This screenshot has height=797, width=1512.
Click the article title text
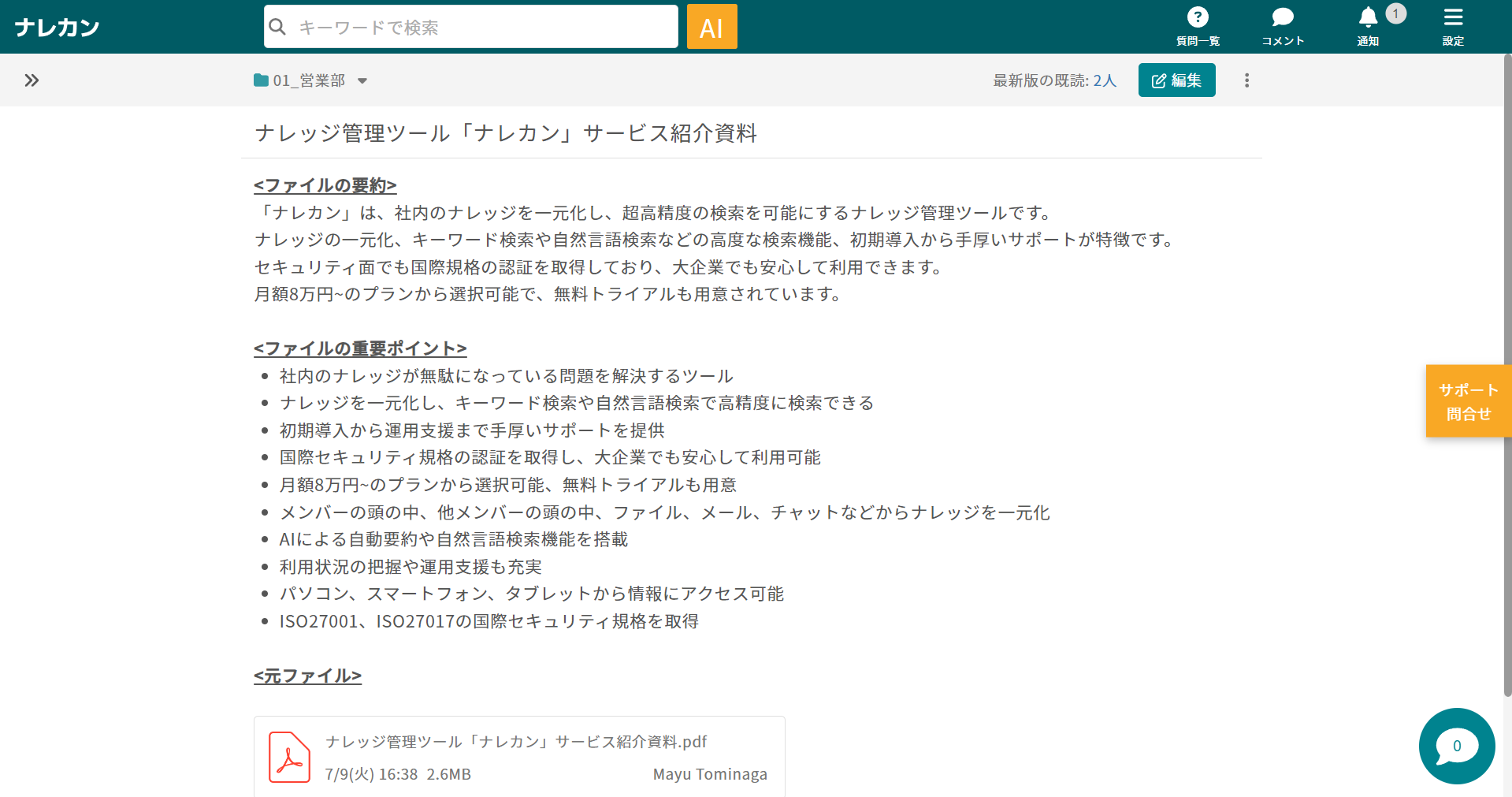(x=506, y=133)
